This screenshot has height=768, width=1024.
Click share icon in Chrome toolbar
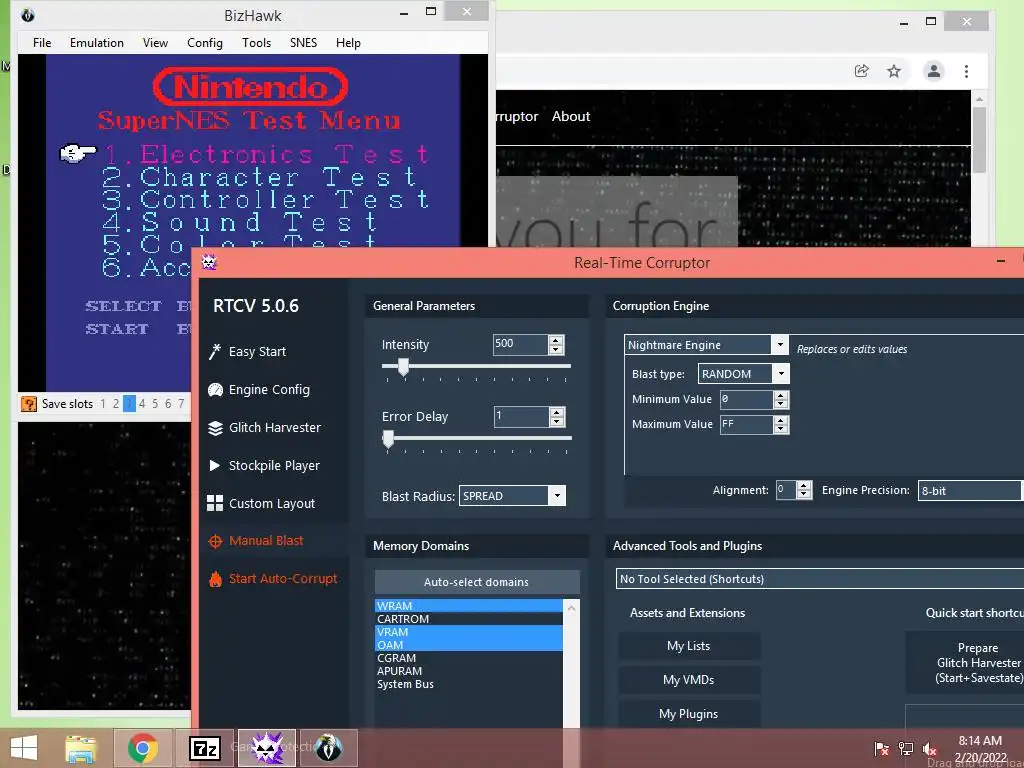tap(861, 71)
